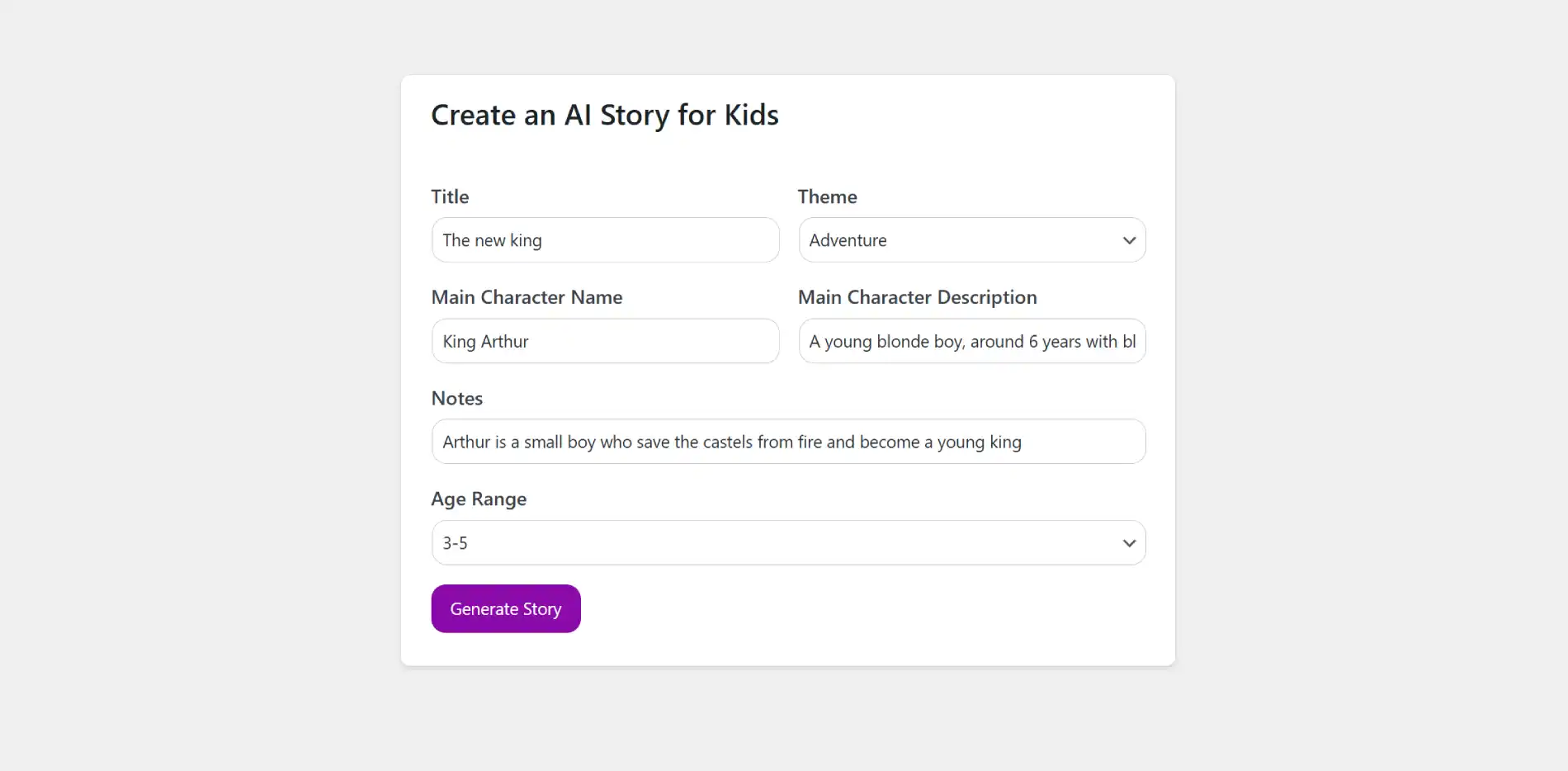Click the 'Theme' label above the dropdown
Image resolution: width=1568 pixels, height=771 pixels.
[827, 197]
